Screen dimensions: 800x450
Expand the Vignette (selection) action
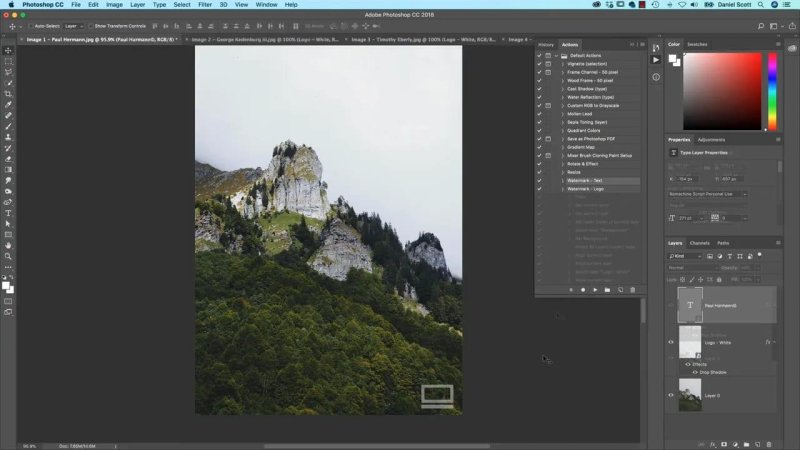point(563,64)
